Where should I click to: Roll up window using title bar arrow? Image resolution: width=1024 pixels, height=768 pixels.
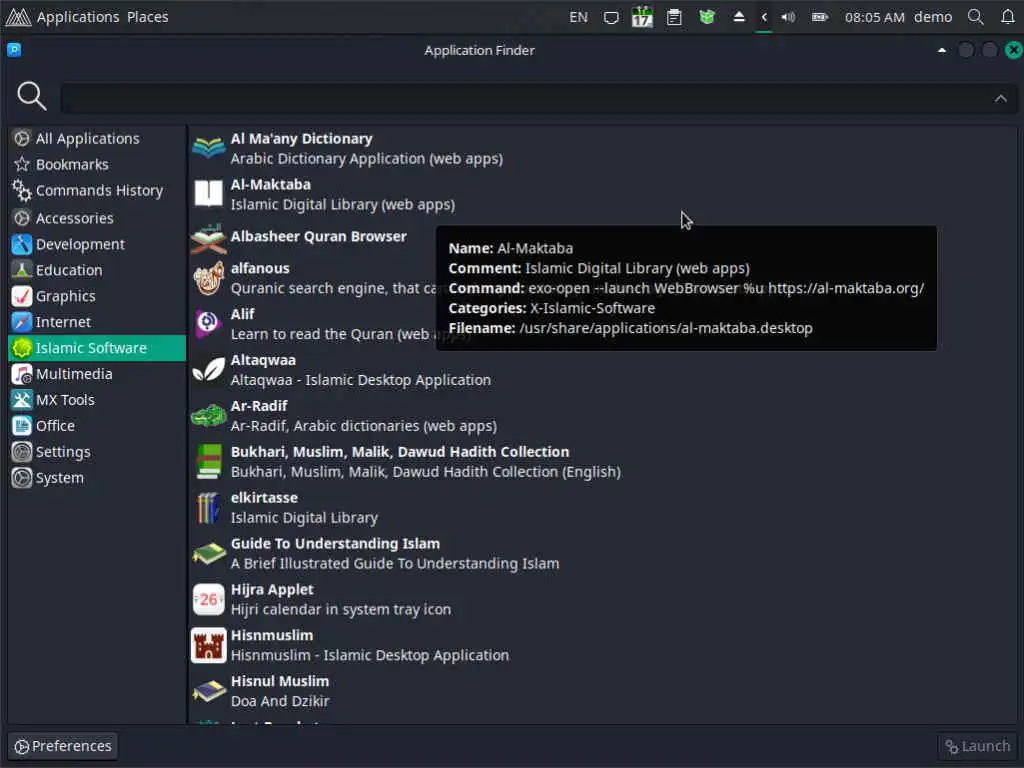[x=941, y=50]
